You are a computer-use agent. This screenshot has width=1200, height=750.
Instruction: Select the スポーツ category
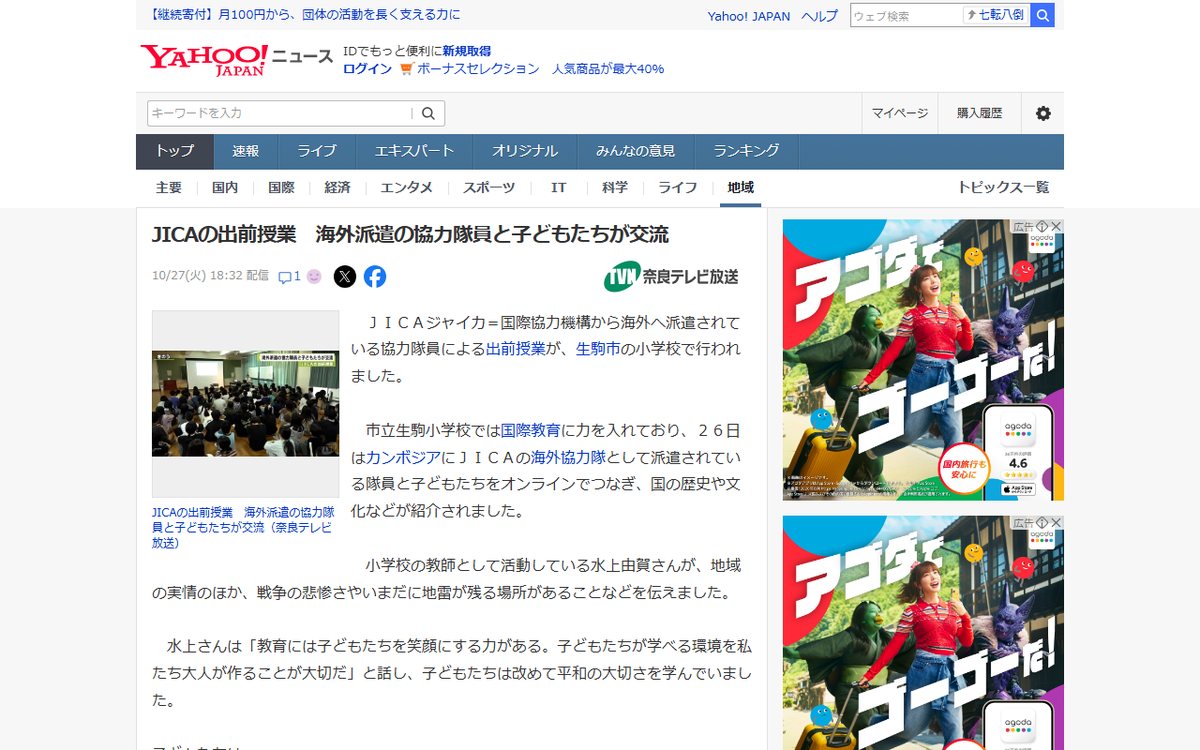489,188
